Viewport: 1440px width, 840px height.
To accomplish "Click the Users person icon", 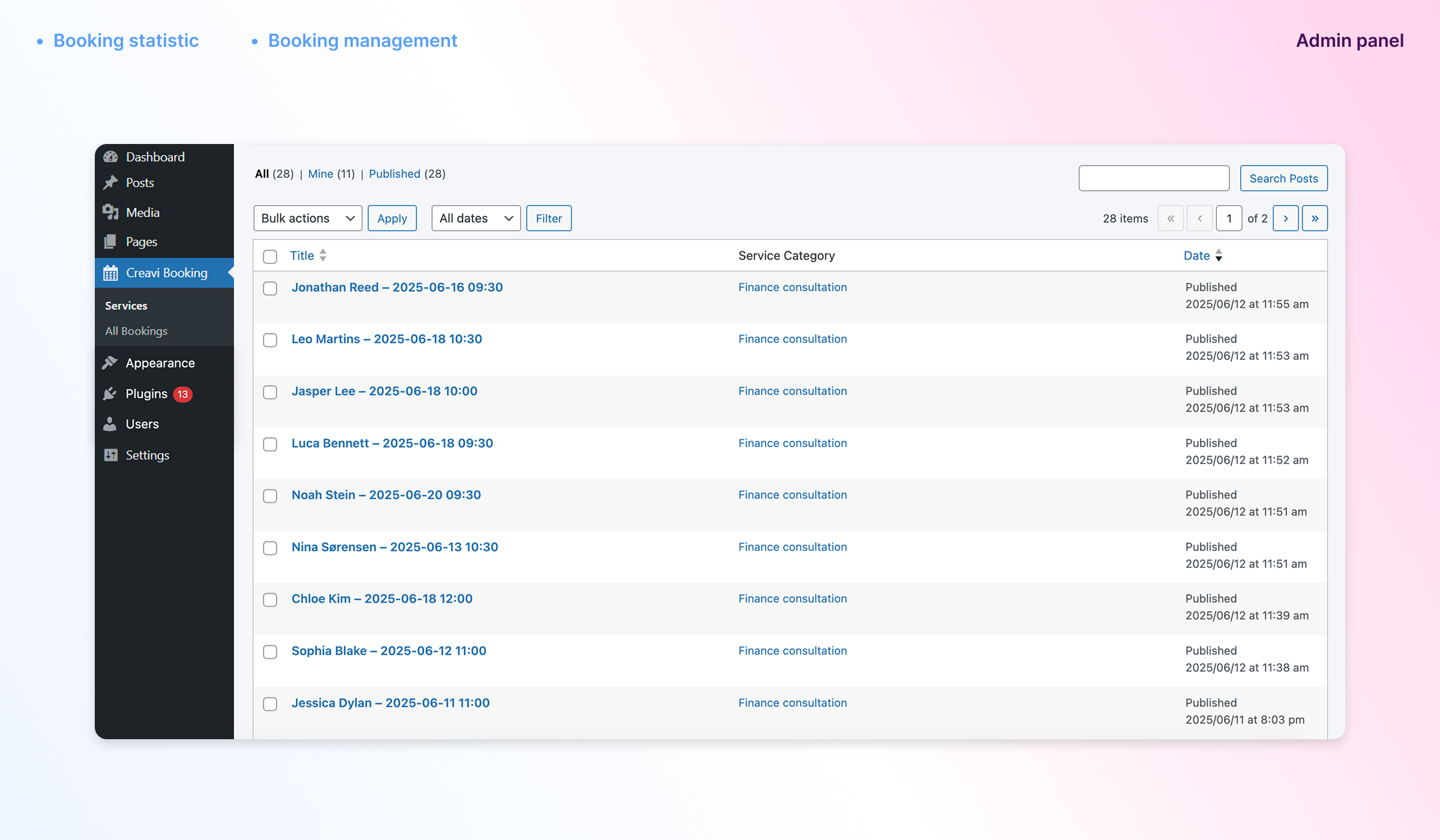I will (110, 424).
